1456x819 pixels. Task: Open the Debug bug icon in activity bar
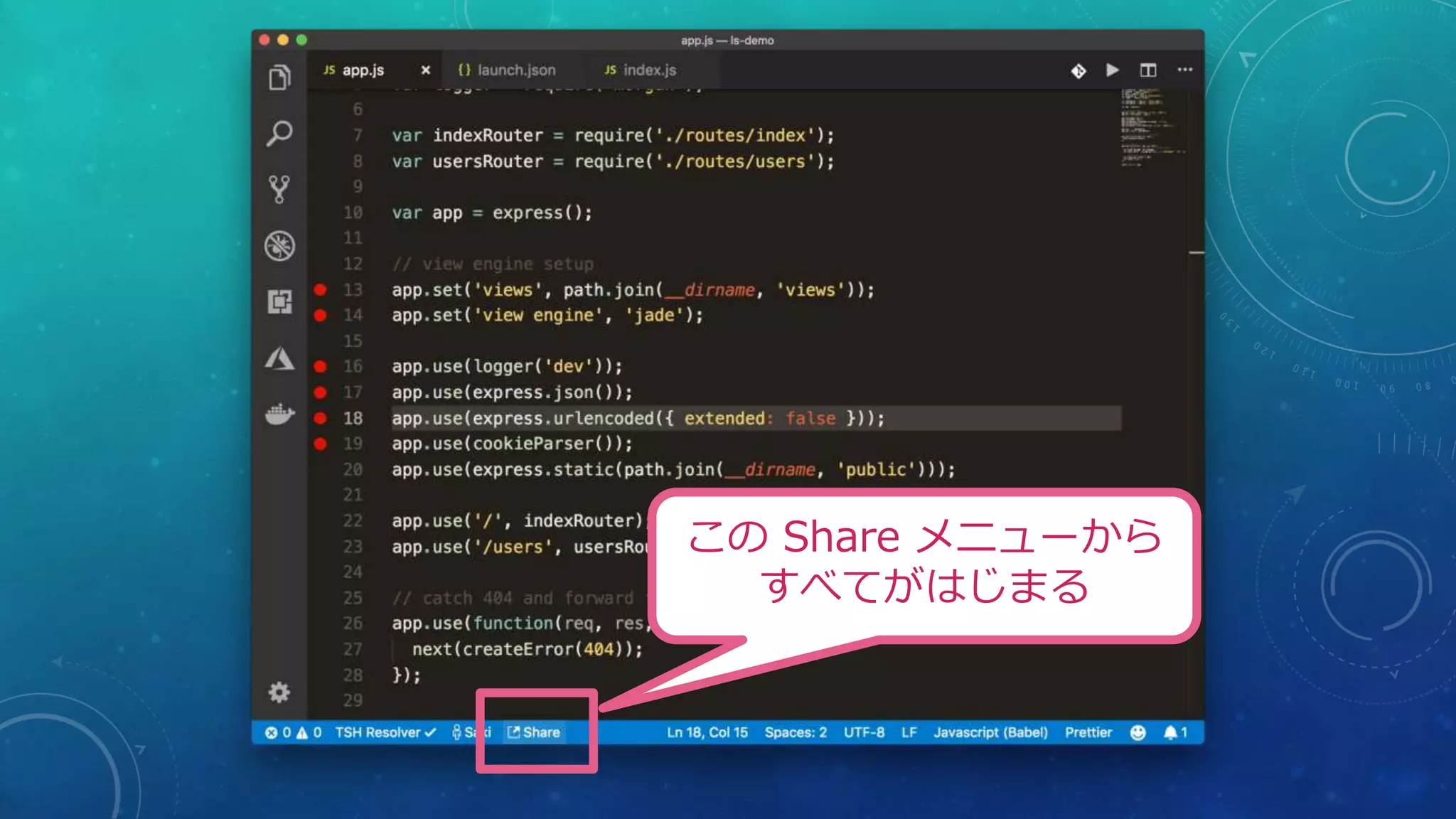279,246
